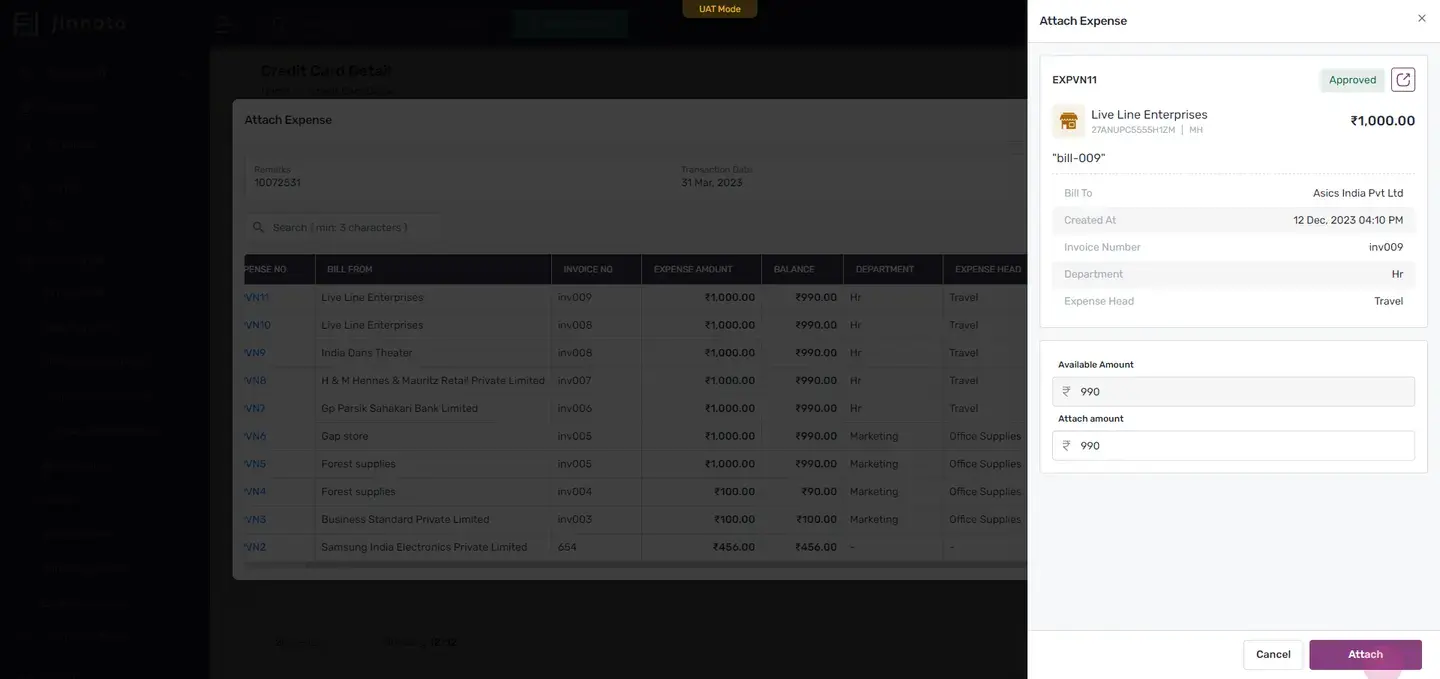Click the purple Attach button
Viewport: 1440px width, 679px height.
(1365, 655)
